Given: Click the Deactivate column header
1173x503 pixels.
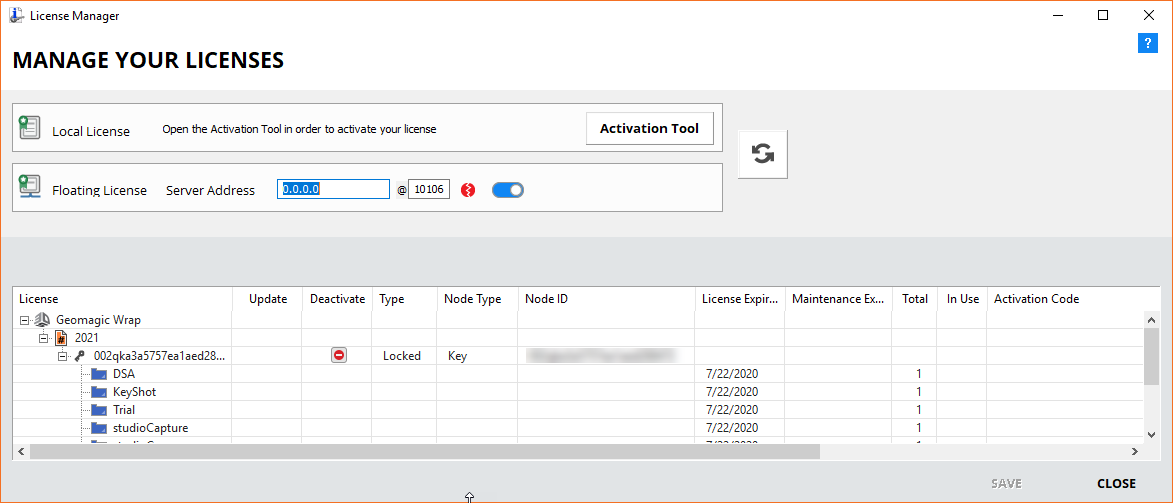Looking at the screenshot, I should click(x=337, y=299).
